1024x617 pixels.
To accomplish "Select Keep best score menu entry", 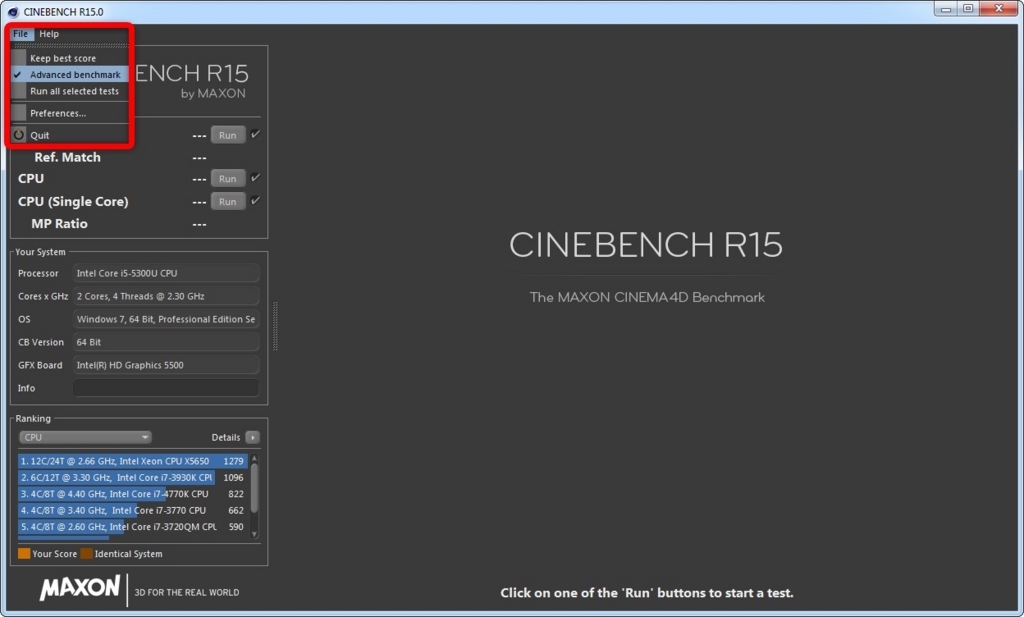I will (69, 58).
